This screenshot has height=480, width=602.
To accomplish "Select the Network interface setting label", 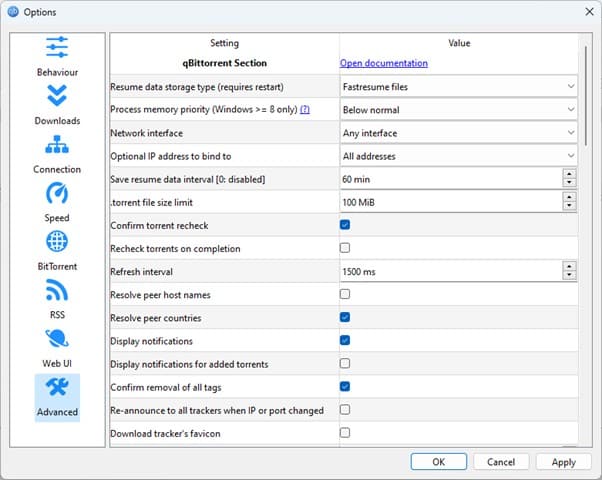I will pos(147,133).
